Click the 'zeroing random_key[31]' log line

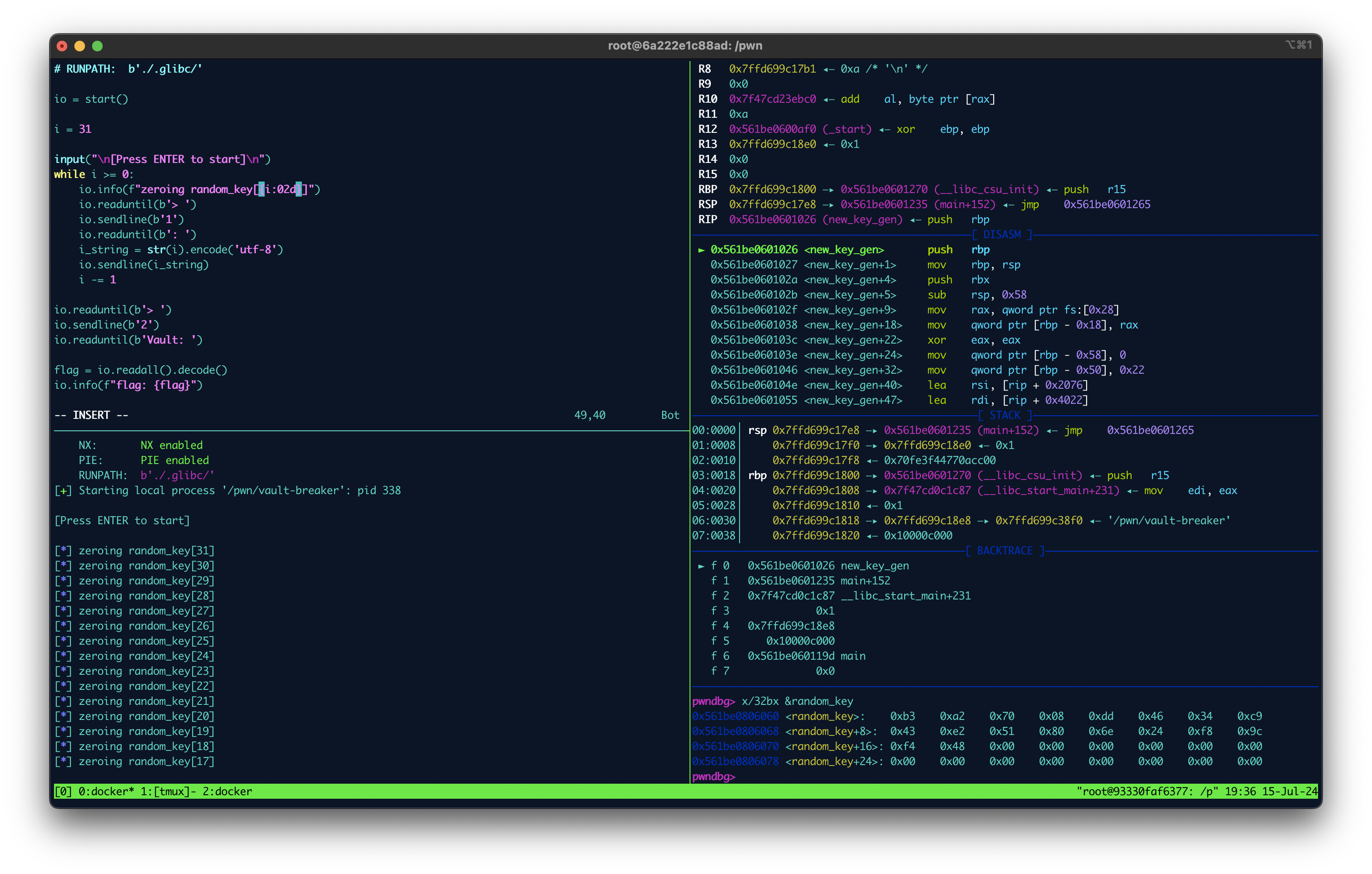[135, 551]
